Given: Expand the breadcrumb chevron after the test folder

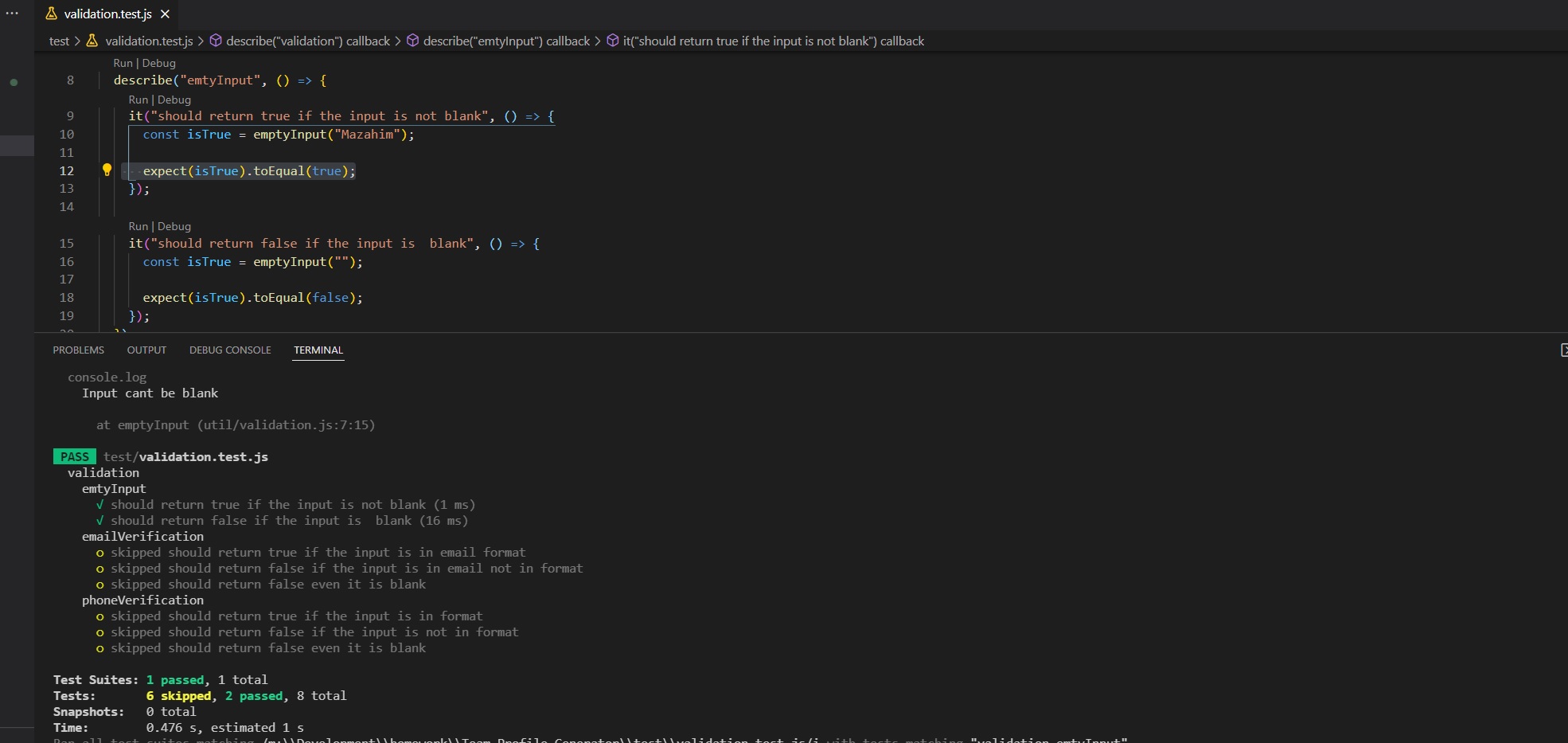Looking at the screenshot, I should coord(78,41).
